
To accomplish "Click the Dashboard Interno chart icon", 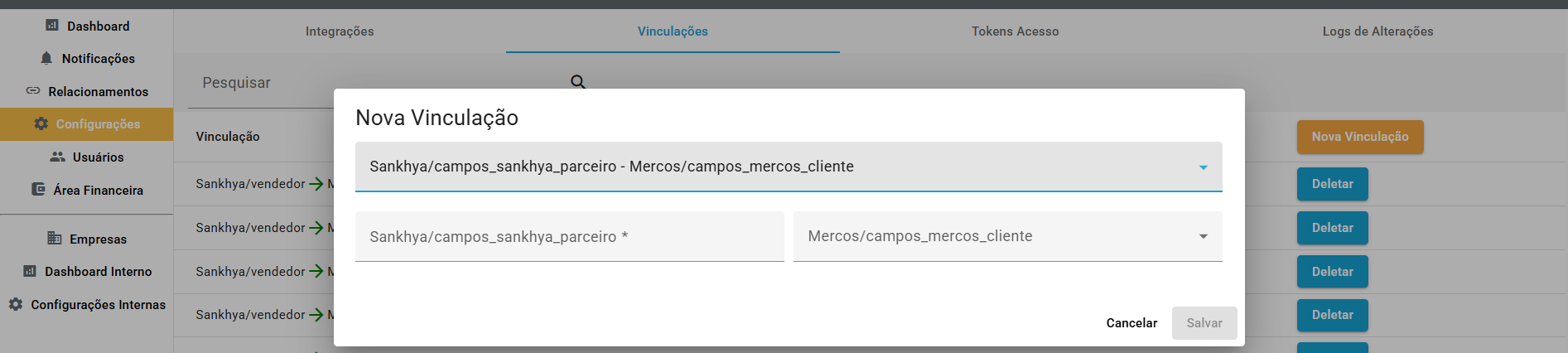I will 30,271.
